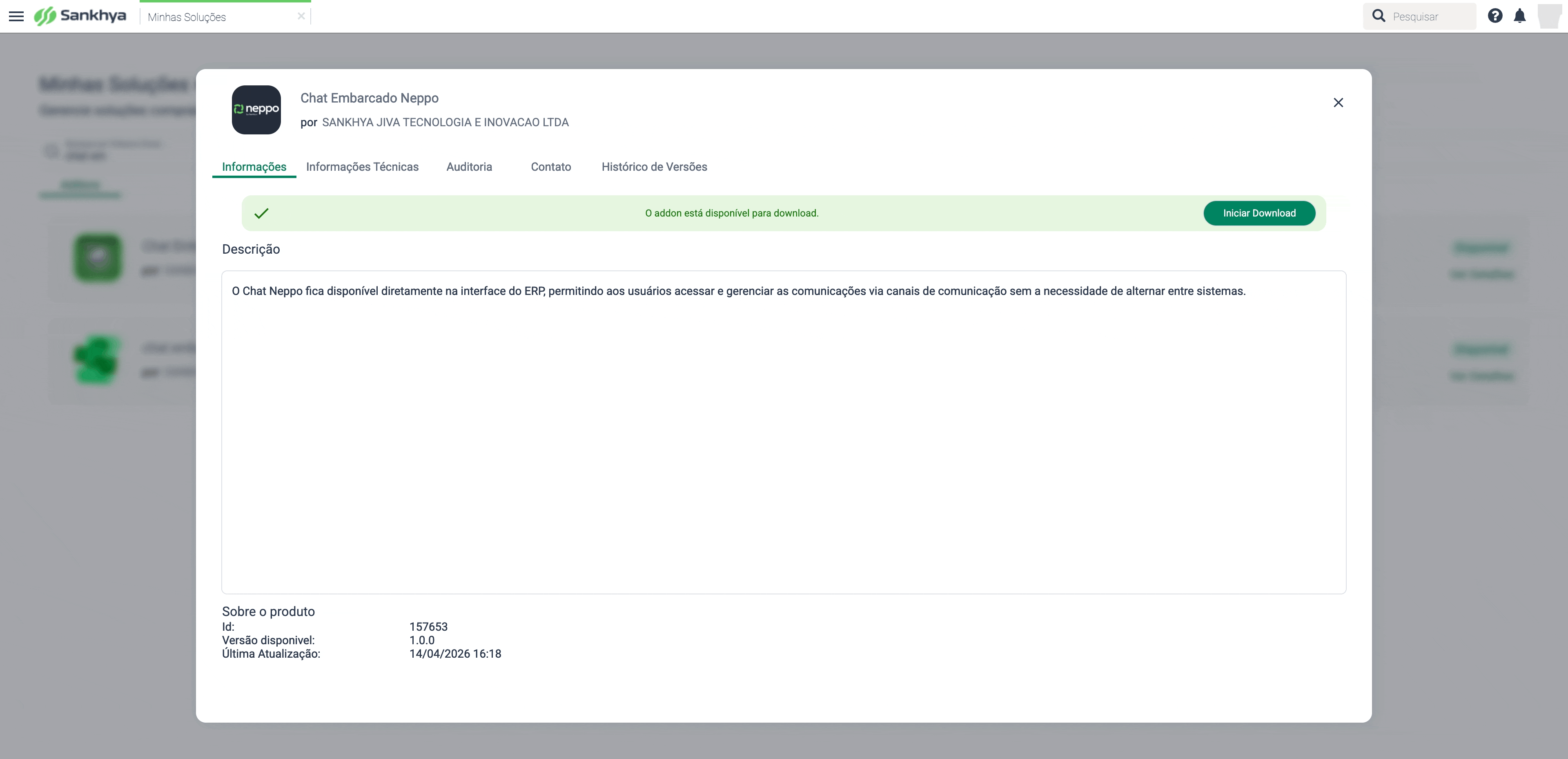The width and height of the screenshot is (1568, 759).
Task: Click the Chat Embarcado Neppo title
Action: point(370,98)
